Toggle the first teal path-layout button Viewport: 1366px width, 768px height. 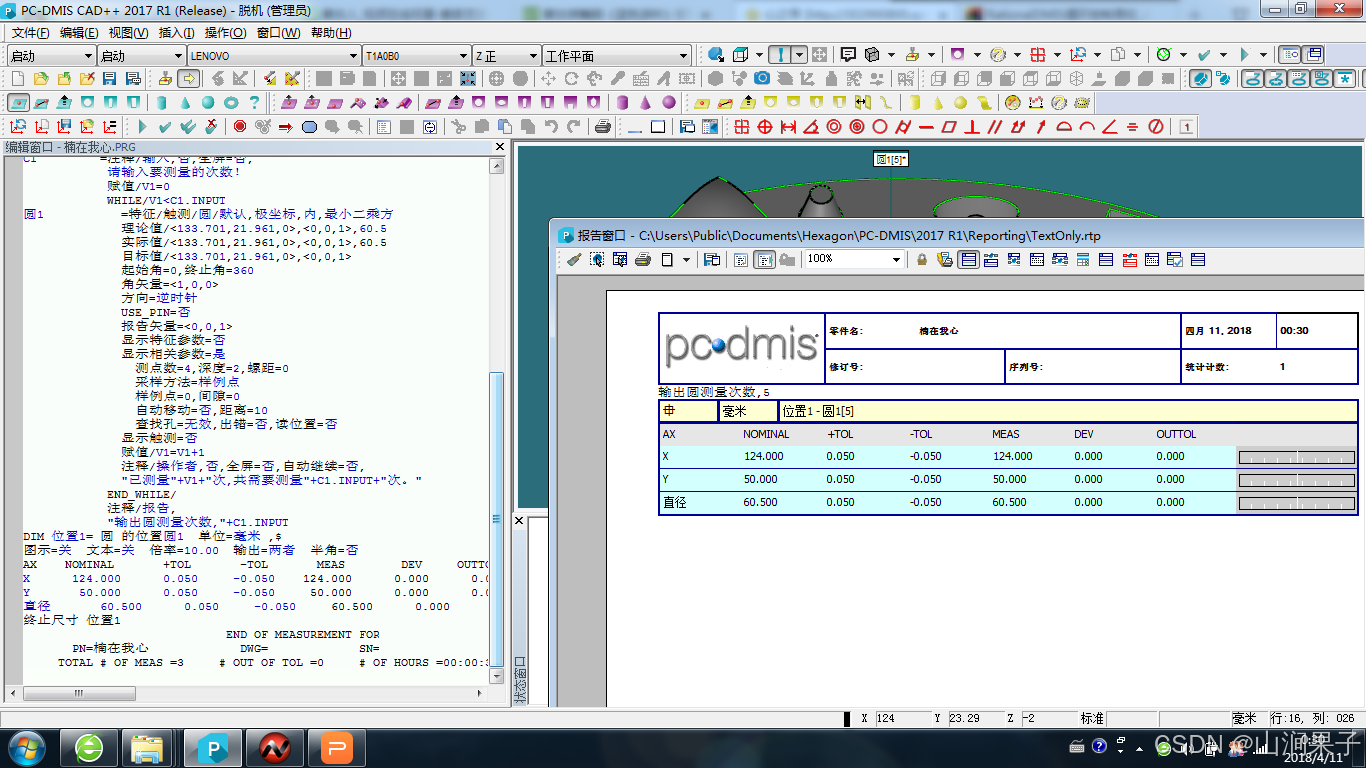pos(1251,78)
